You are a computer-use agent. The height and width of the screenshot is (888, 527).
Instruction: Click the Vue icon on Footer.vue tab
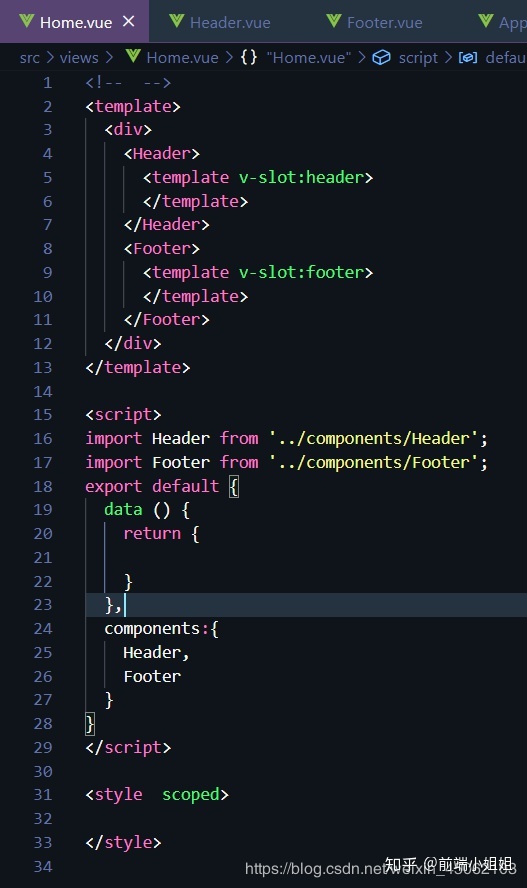point(334,22)
